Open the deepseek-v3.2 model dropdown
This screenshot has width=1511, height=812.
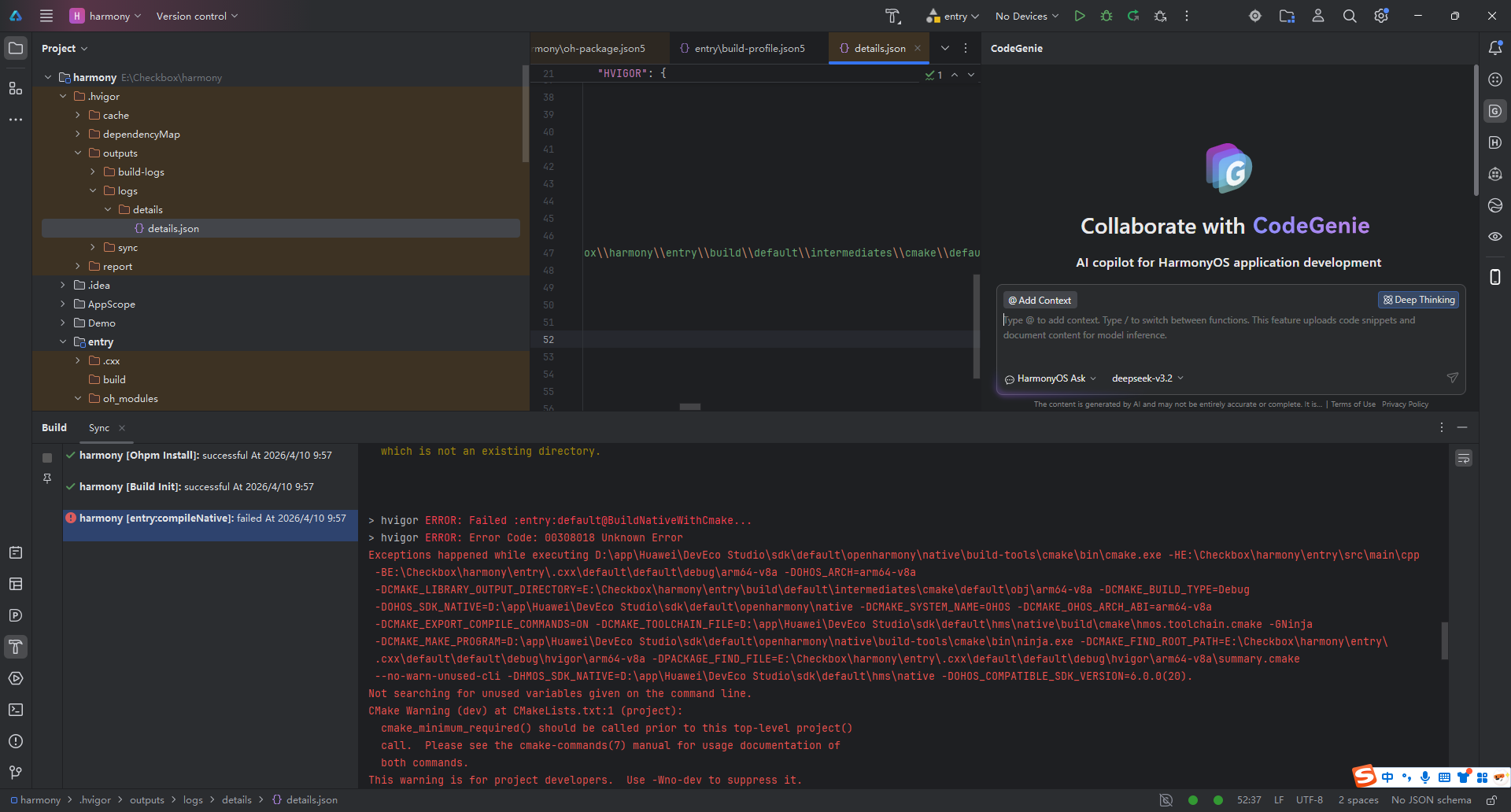pos(1147,378)
